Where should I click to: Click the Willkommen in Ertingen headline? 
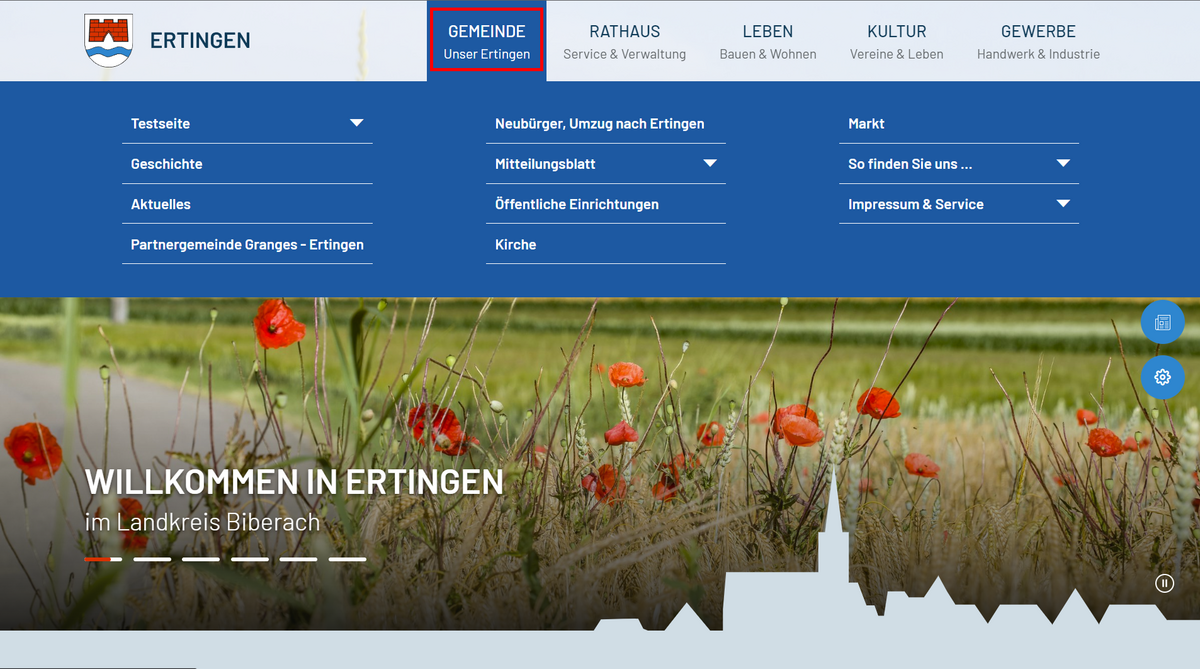pos(294,482)
